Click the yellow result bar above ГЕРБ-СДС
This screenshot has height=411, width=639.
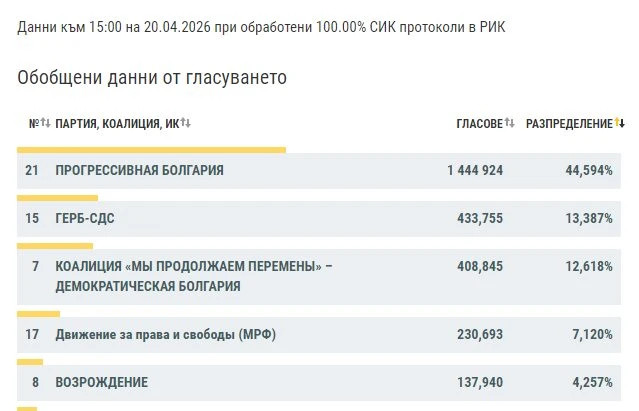(x=58, y=198)
